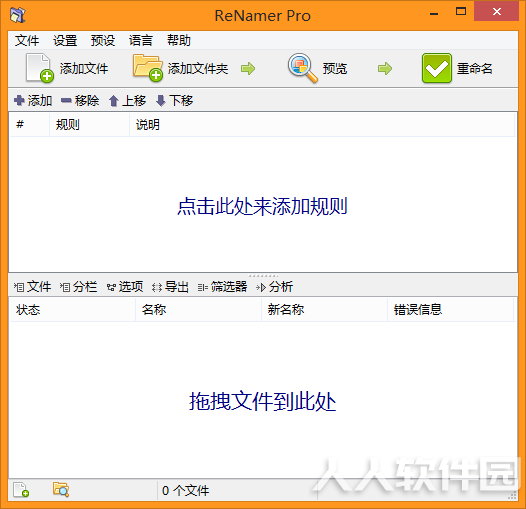Click the 添加文件 (Add Files) page icon

[40, 68]
